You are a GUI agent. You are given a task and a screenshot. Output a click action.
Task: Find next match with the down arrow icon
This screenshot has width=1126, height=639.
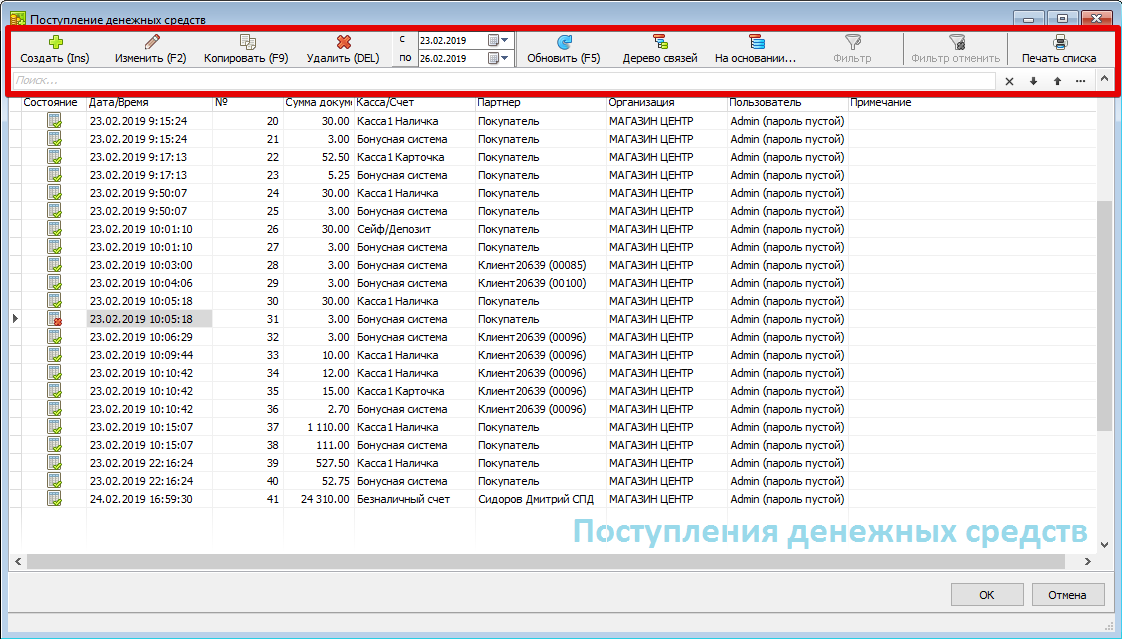1033,81
